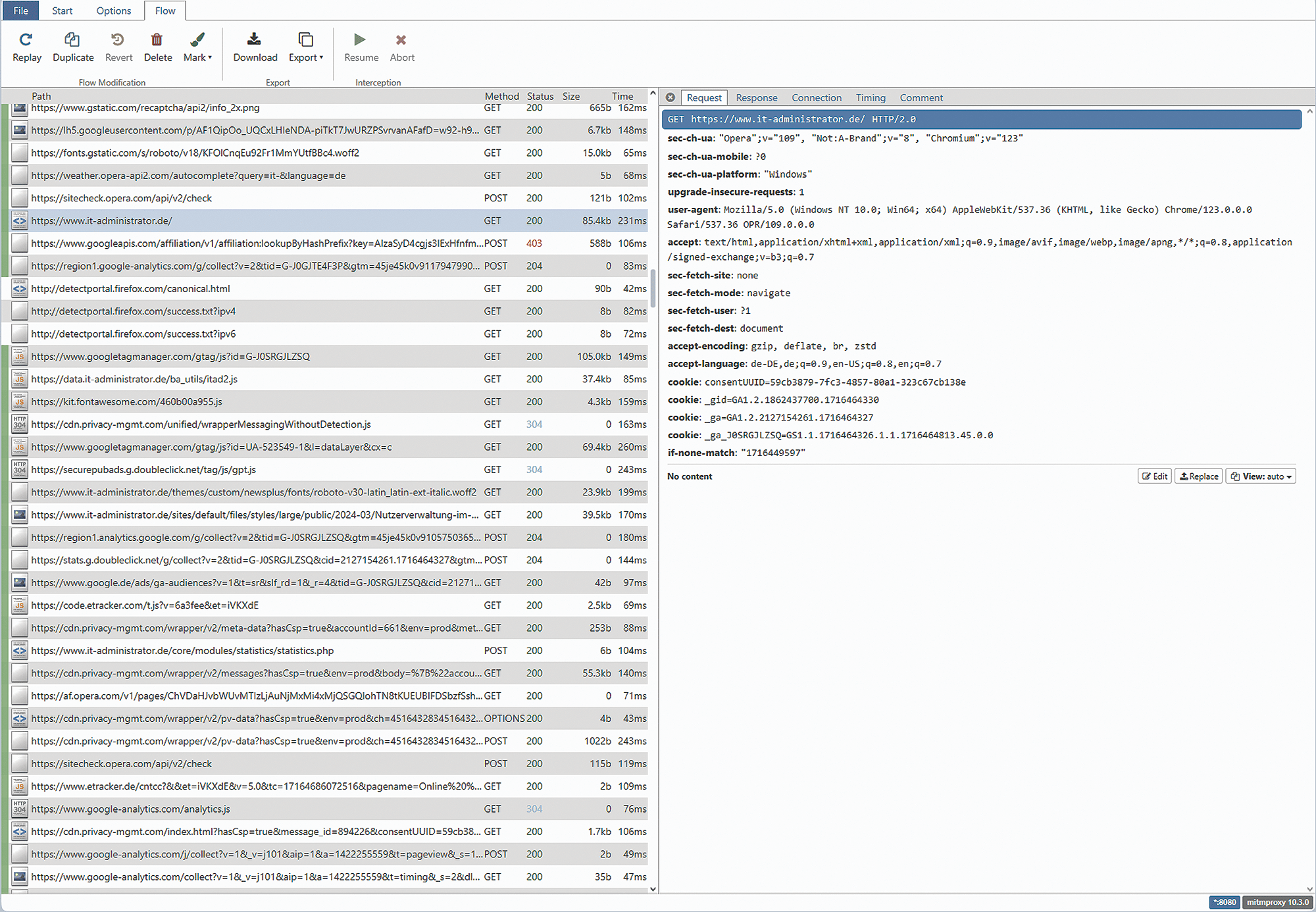The image size is (1316, 912).
Task: Click JS icon of etracker.de cntcc flow
Action: click(20, 786)
